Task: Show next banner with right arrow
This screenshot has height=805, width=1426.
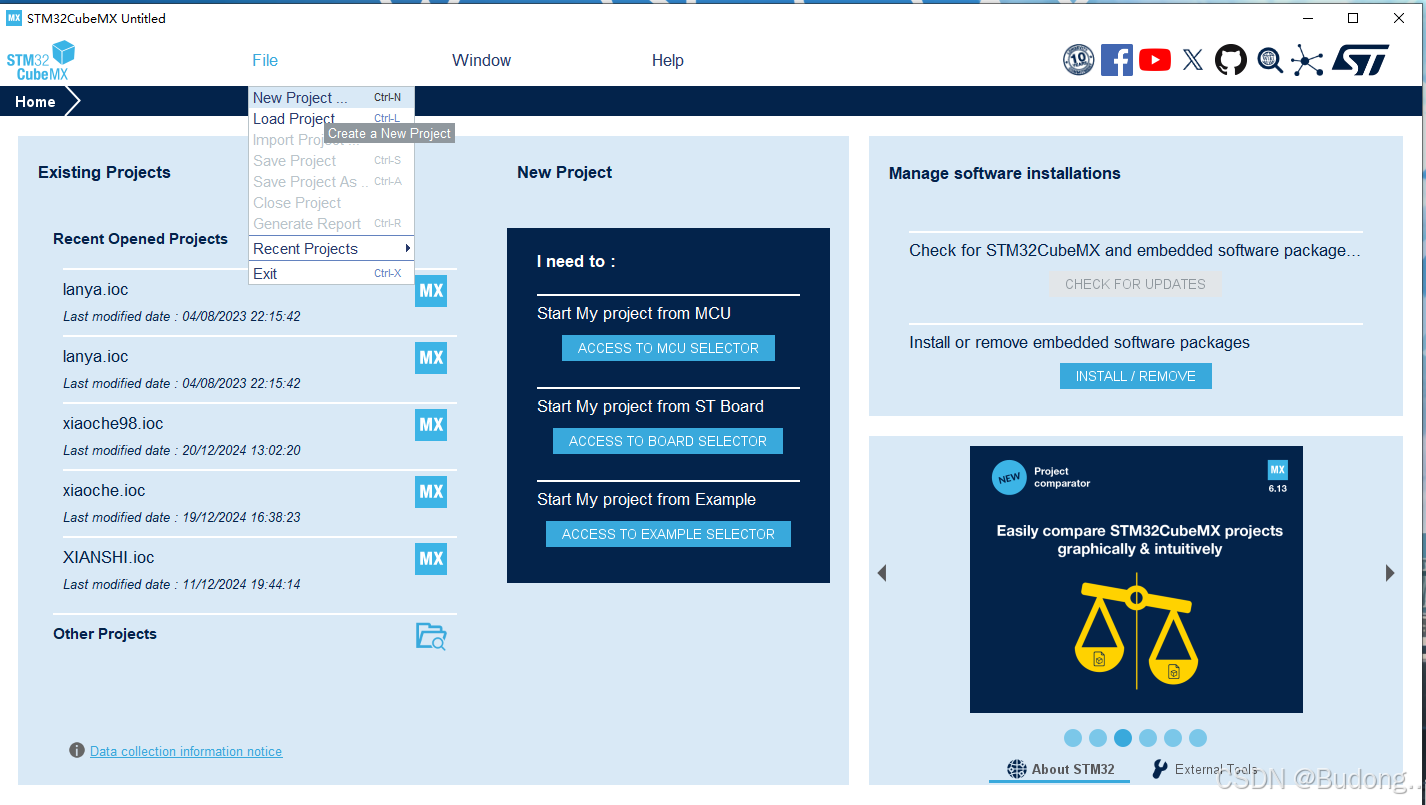Action: click(1390, 573)
